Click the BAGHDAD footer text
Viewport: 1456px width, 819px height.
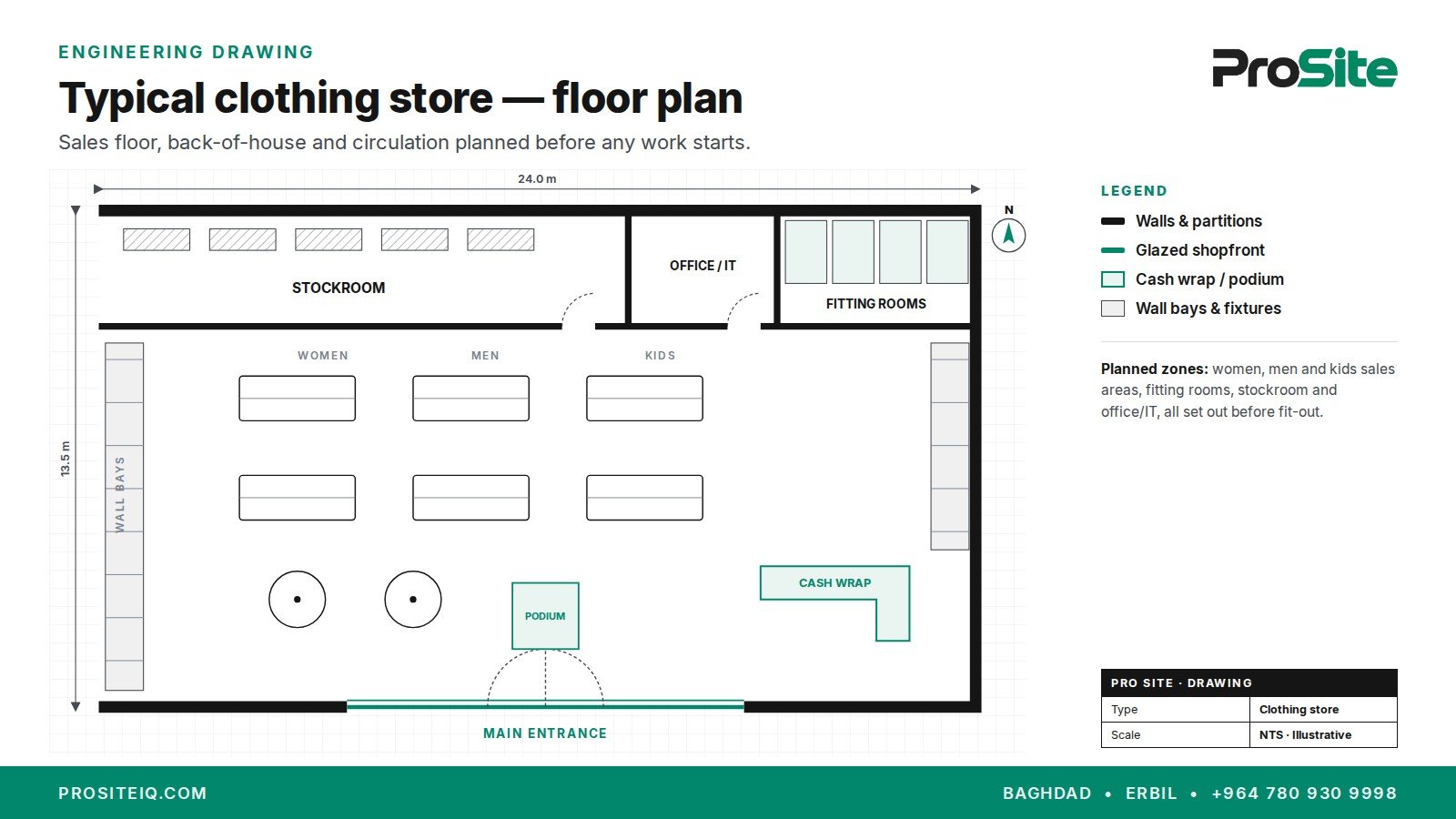(1046, 794)
